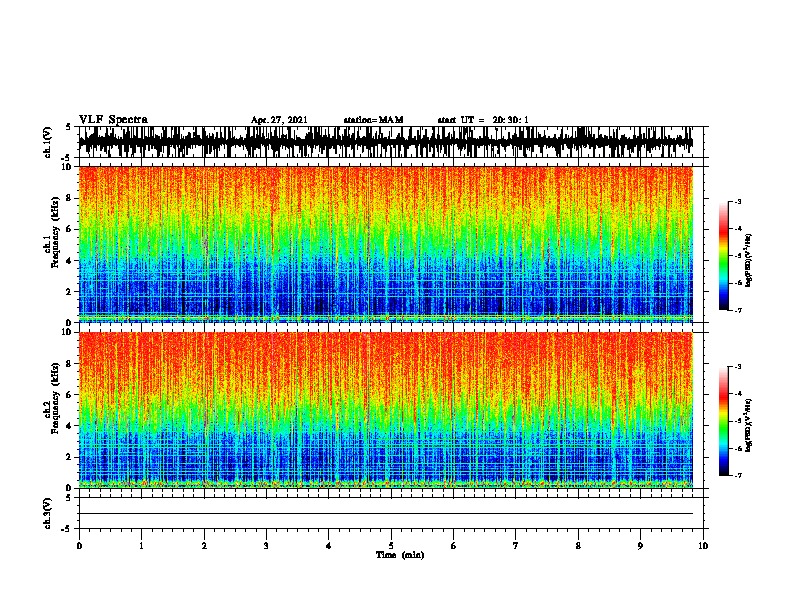
Task: Click the ch.2 colorbar "log(PSD)" label
Action: tap(748, 426)
